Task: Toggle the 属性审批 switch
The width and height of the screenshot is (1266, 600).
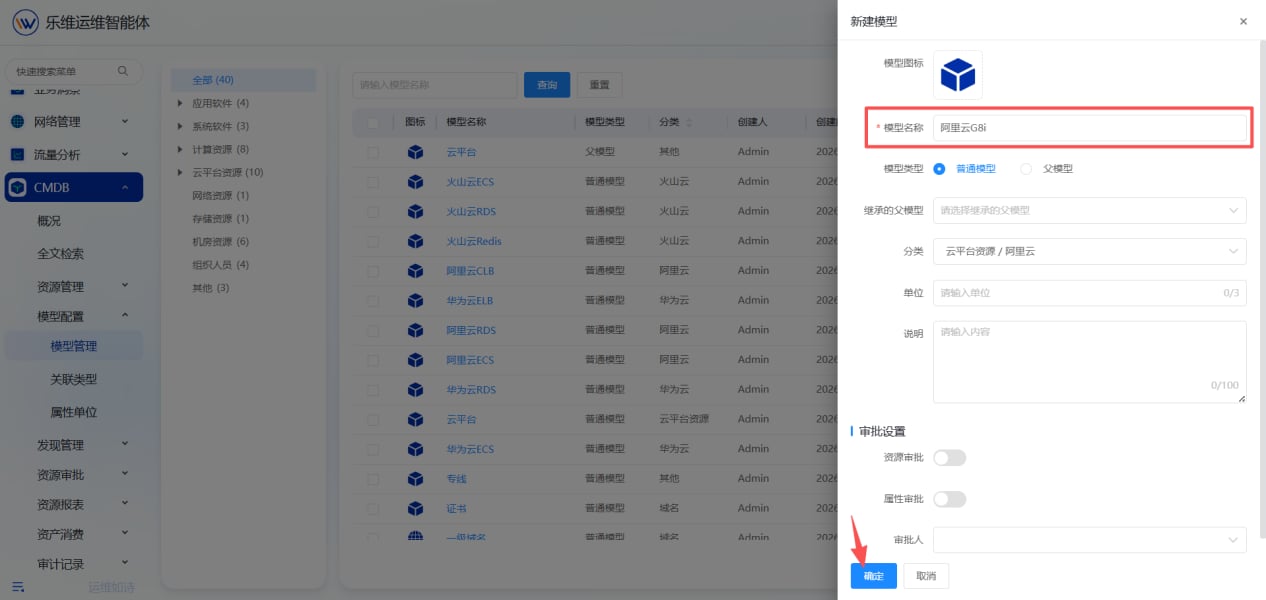Action: point(950,499)
